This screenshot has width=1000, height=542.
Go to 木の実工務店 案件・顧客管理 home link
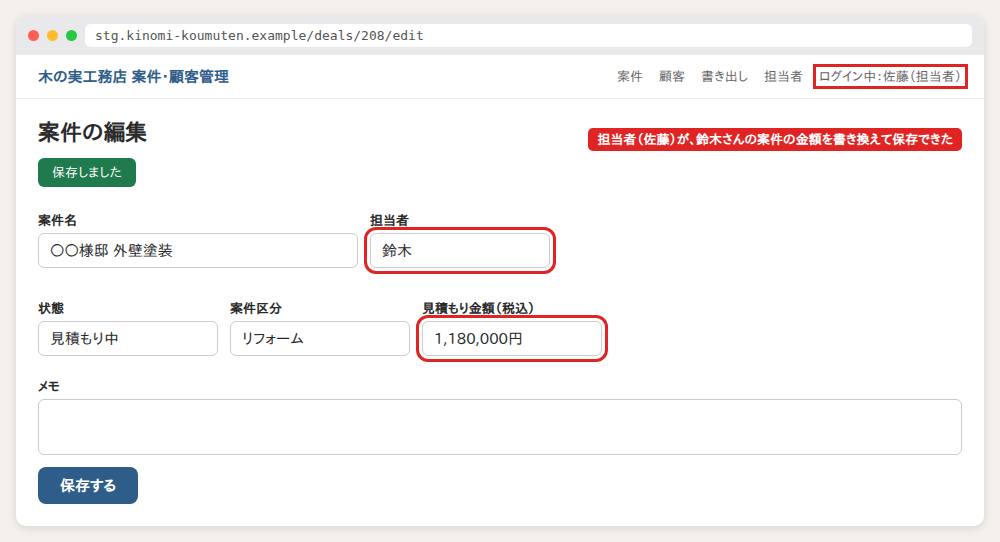[133, 77]
